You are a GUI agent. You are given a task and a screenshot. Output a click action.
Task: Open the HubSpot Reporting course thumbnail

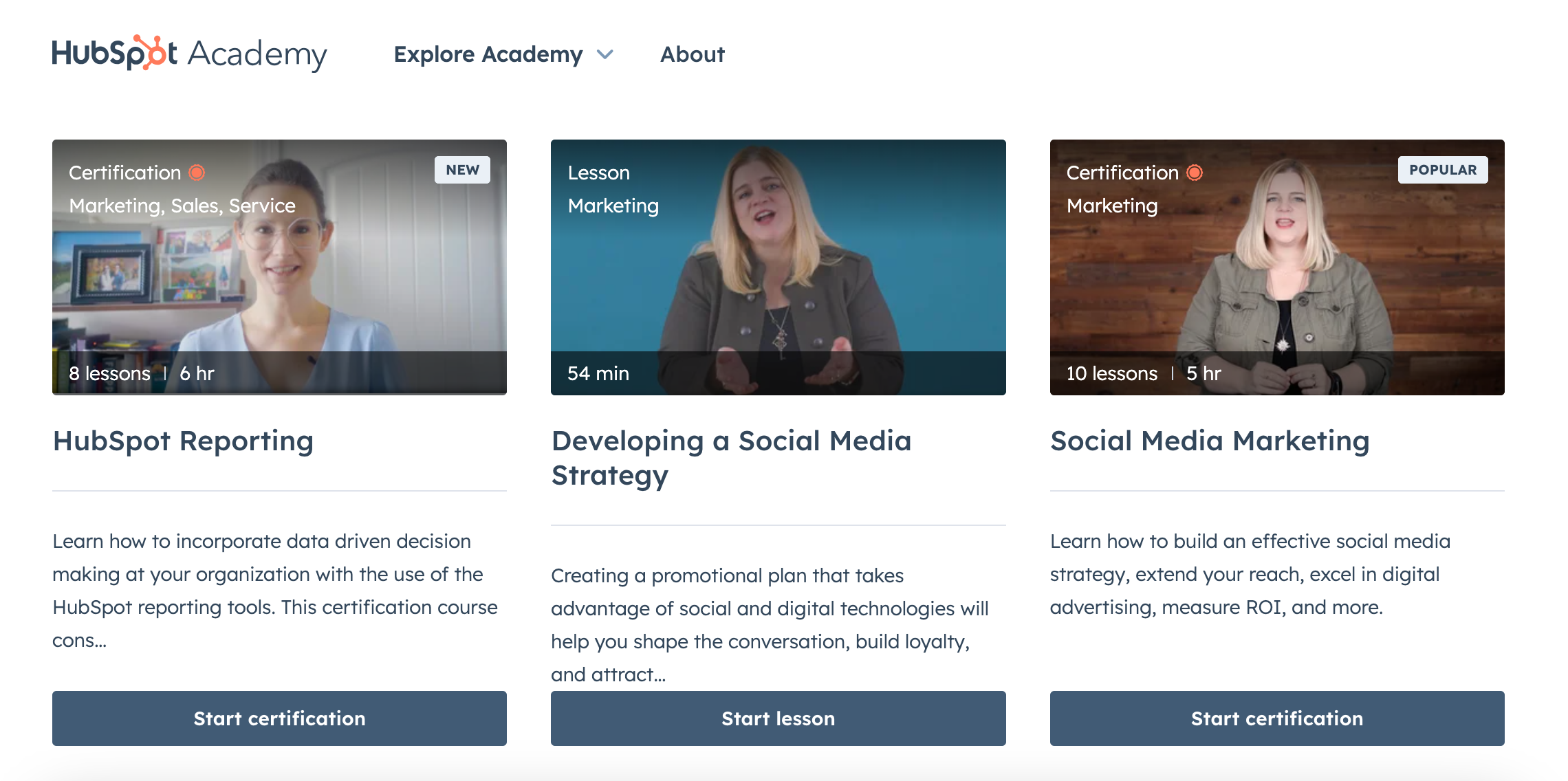click(279, 275)
